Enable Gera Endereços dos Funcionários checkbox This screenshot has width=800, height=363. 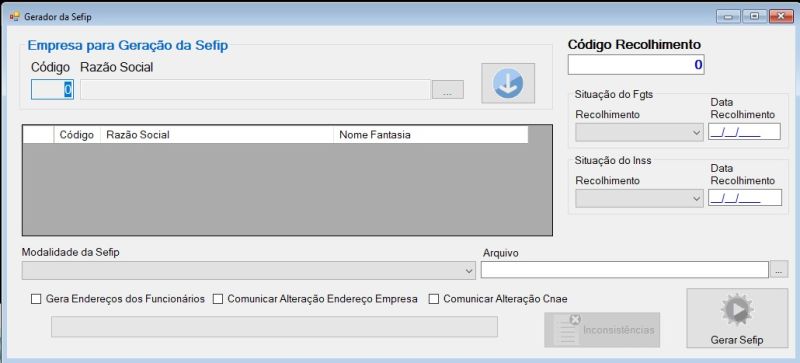36,299
